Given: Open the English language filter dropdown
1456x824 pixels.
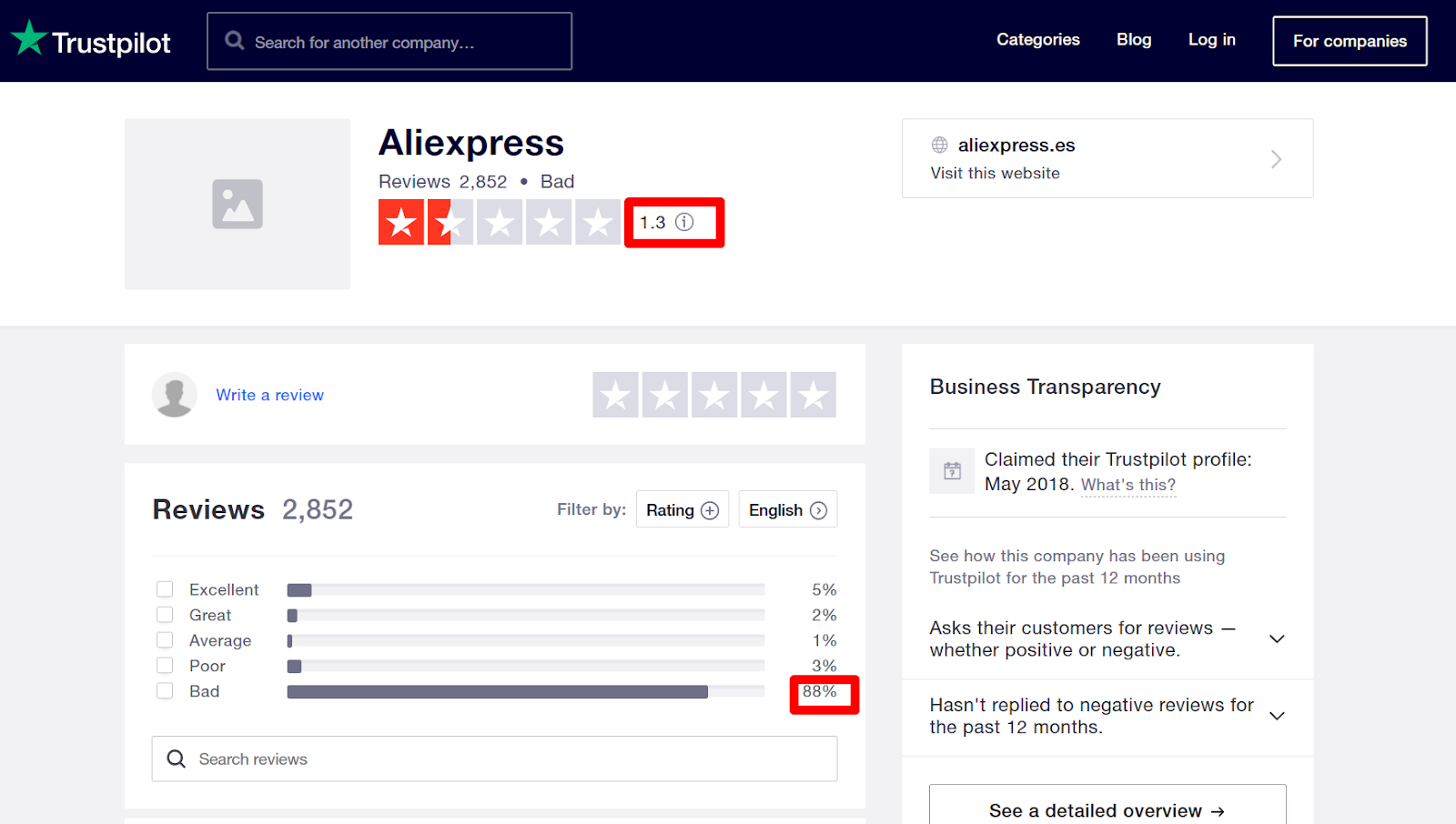Looking at the screenshot, I should pos(788,510).
